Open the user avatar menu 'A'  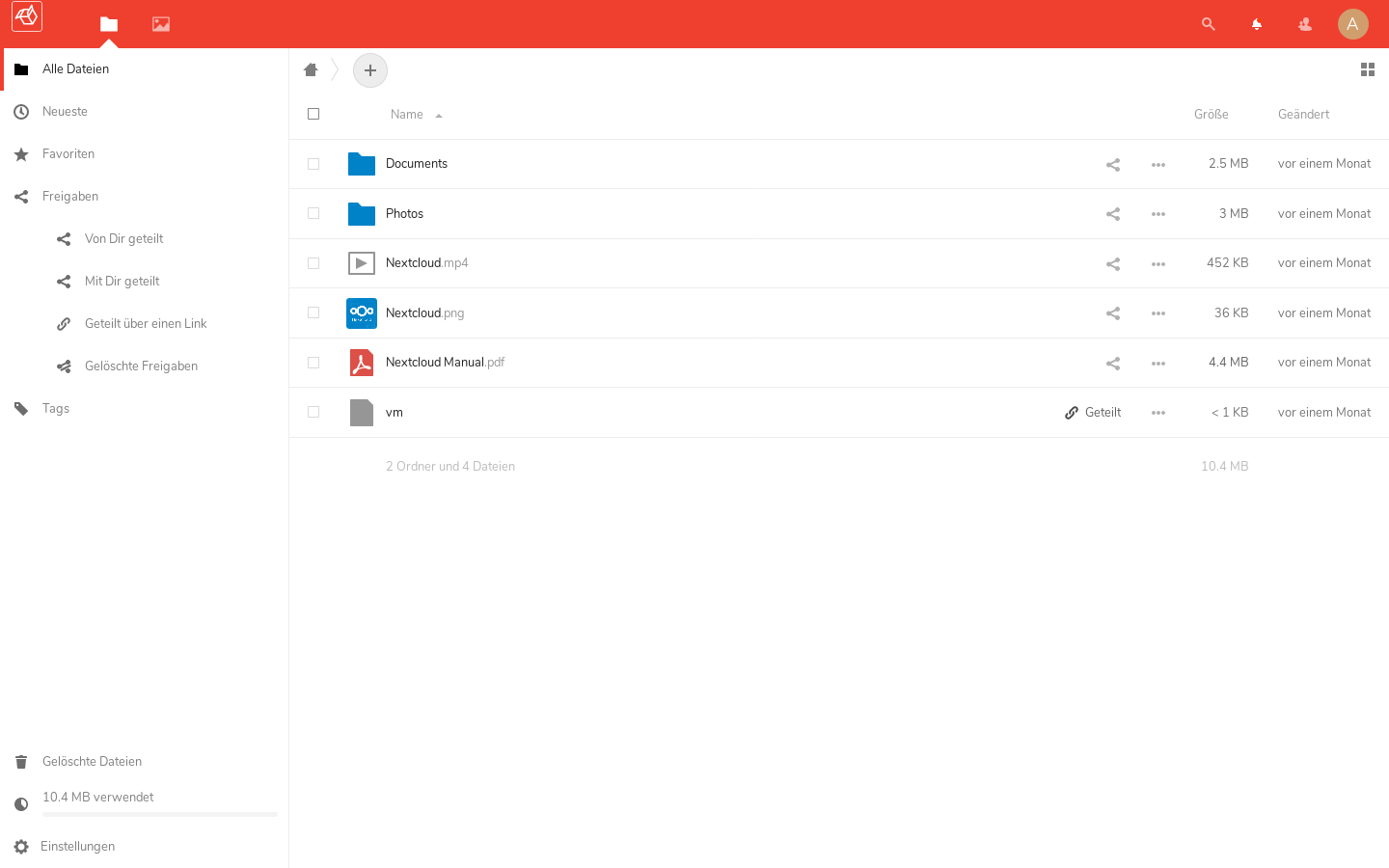point(1353,24)
